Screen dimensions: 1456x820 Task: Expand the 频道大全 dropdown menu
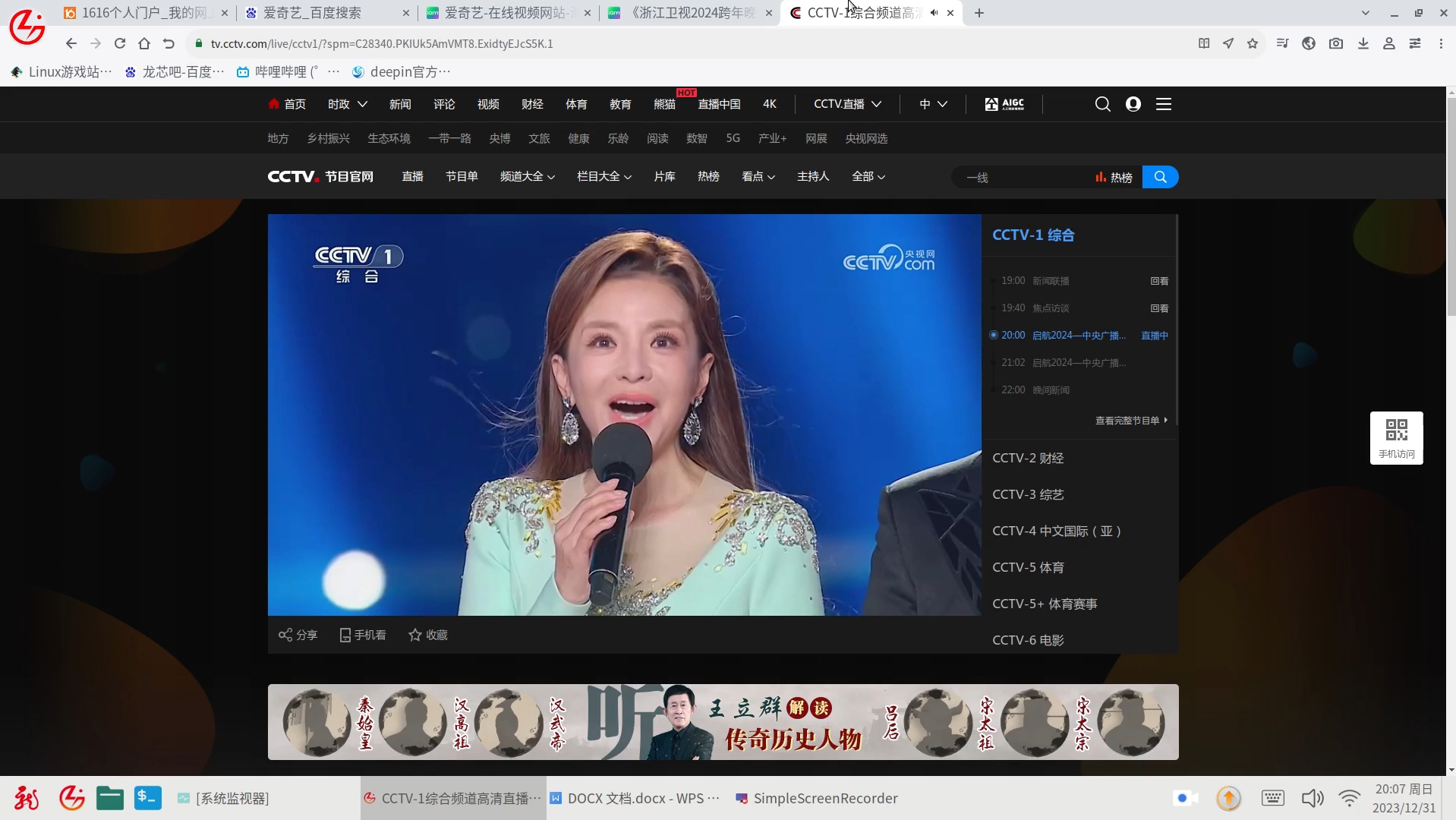528,176
